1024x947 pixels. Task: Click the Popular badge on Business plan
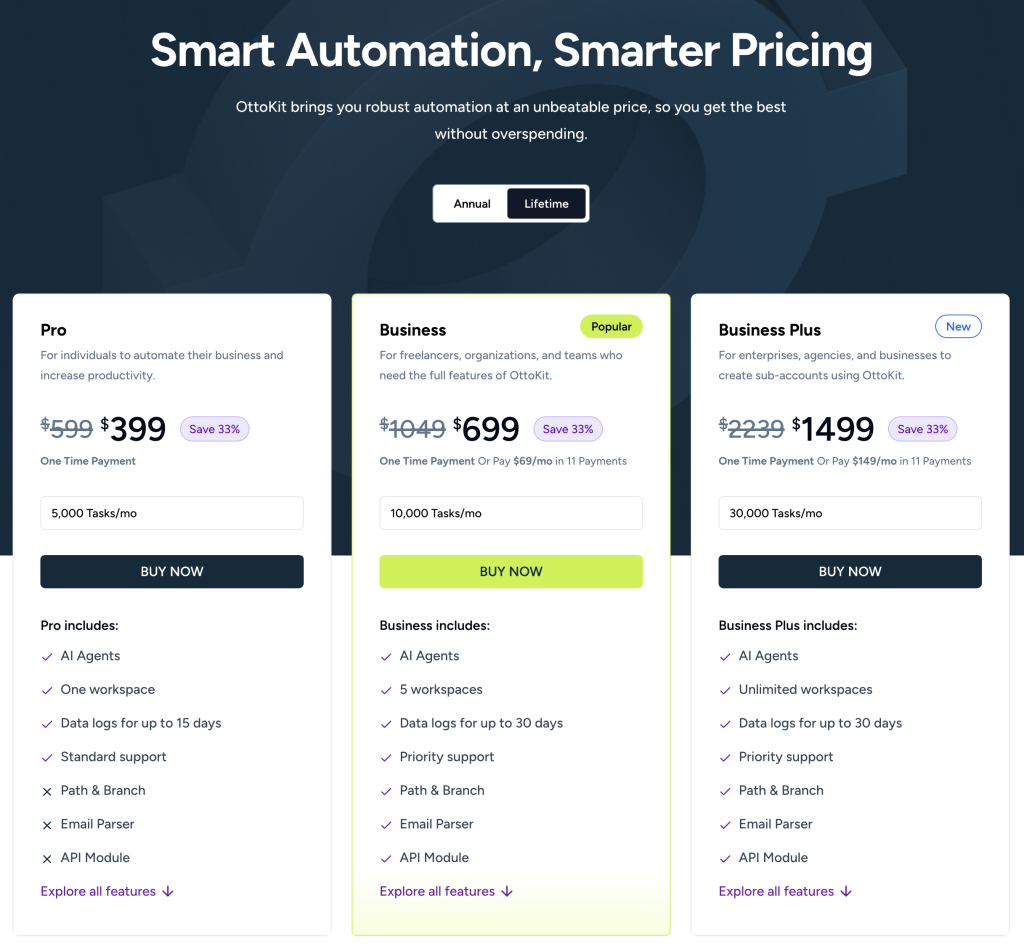pyautogui.click(x=611, y=326)
